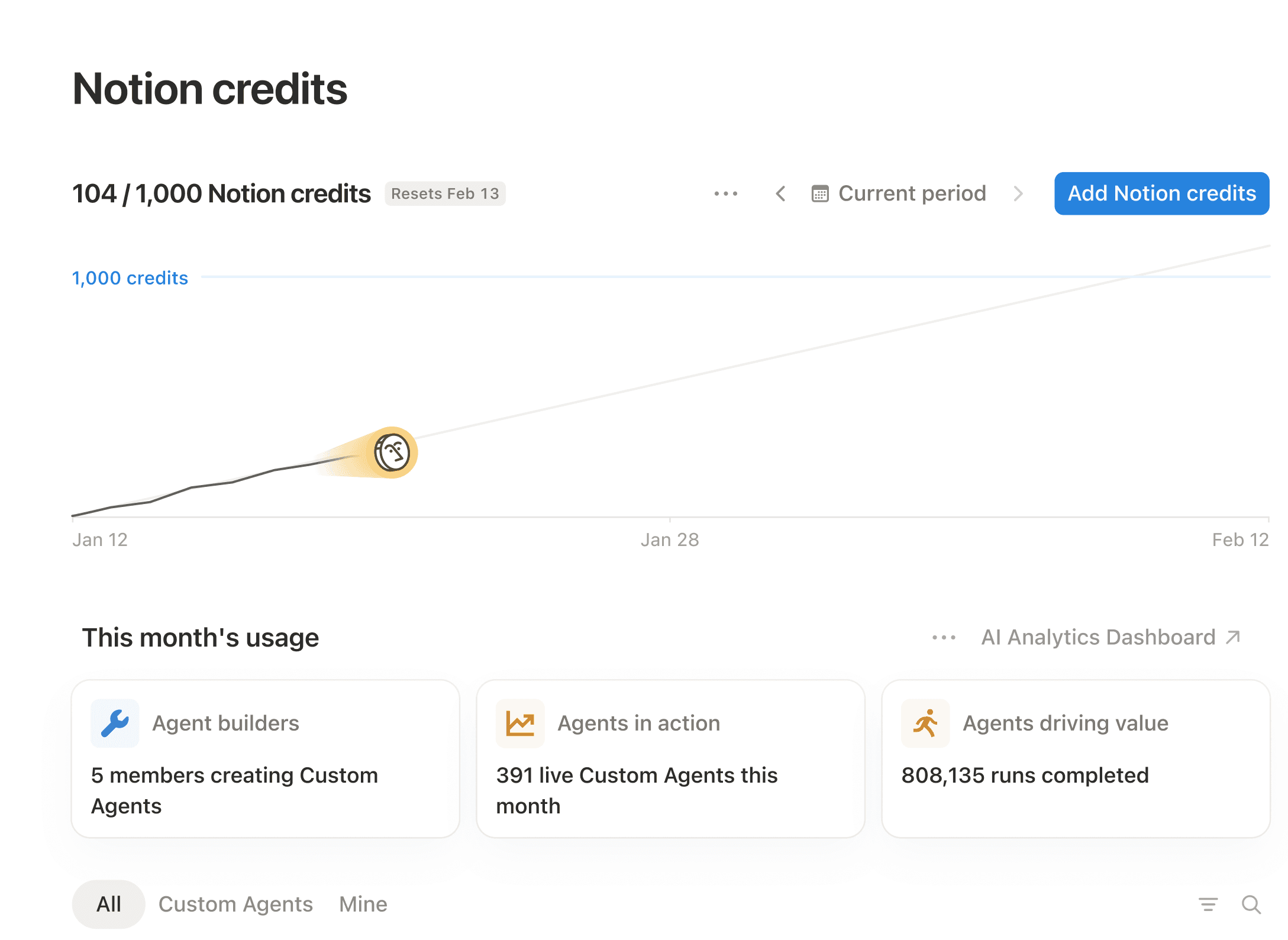Open three-dot menu for This month's usage

tap(944, 637)
